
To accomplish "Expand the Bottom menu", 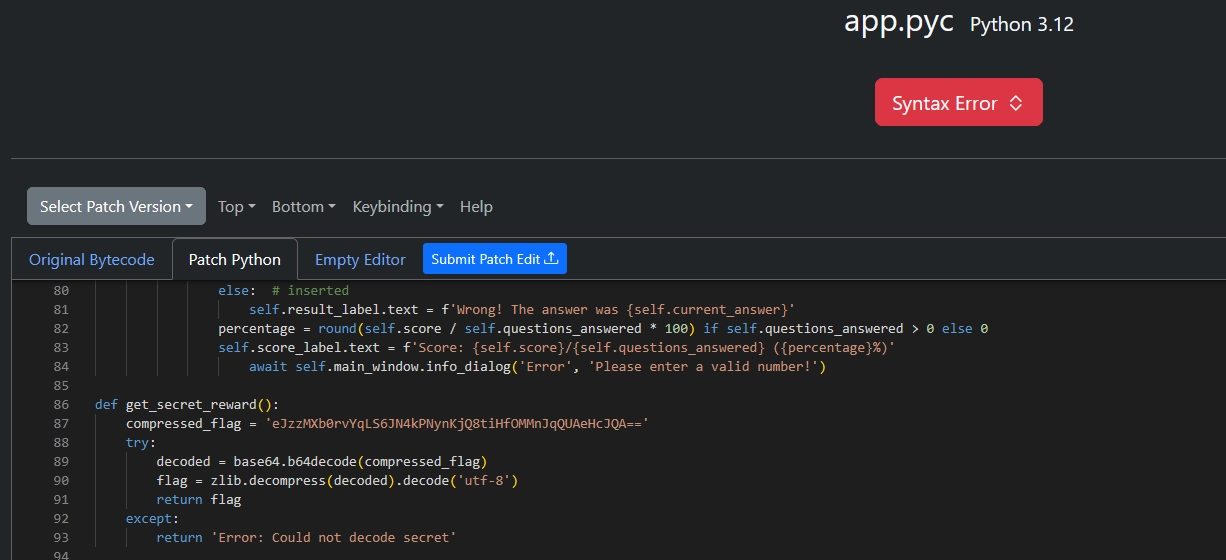I will [303, 207].
